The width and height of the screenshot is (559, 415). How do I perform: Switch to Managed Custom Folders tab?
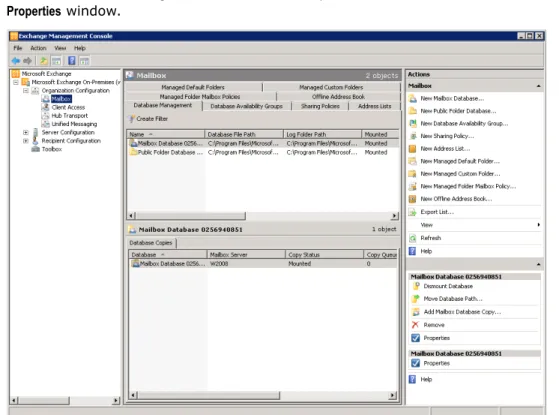[331, 87]
